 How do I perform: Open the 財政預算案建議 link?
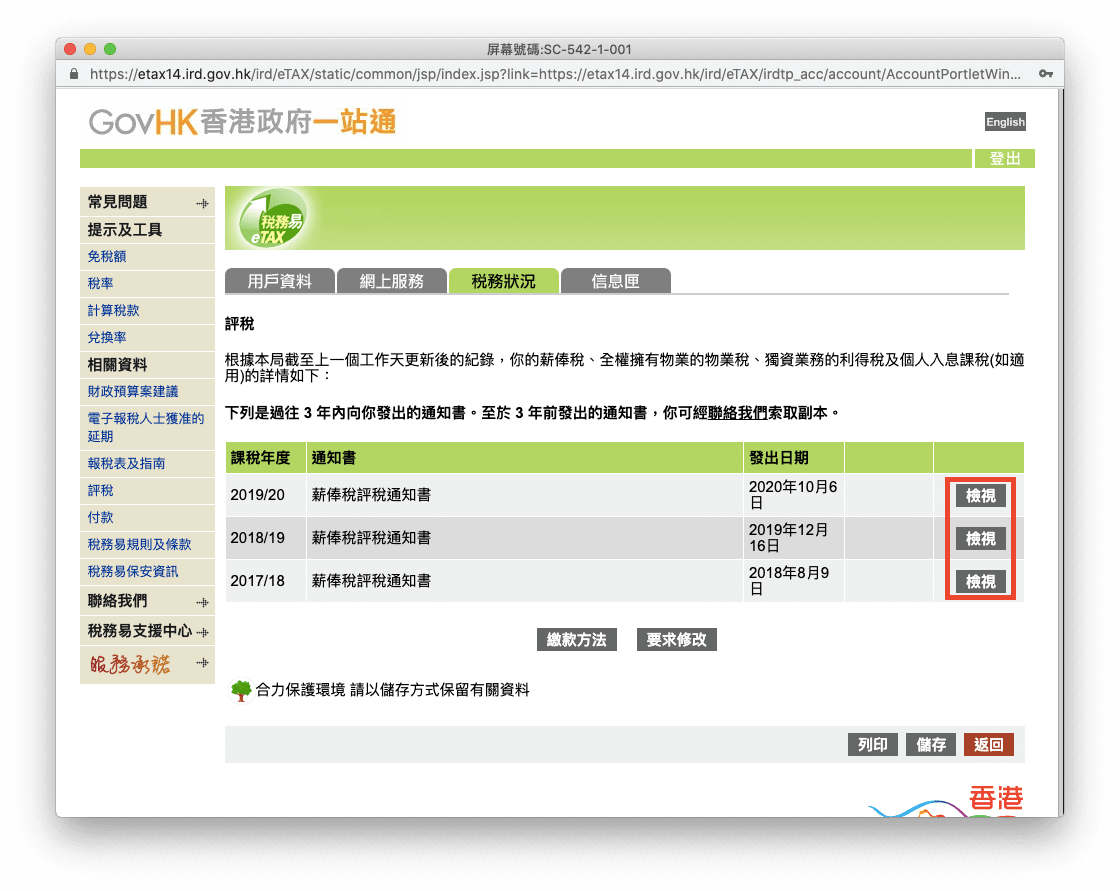[x=133, y=392]
